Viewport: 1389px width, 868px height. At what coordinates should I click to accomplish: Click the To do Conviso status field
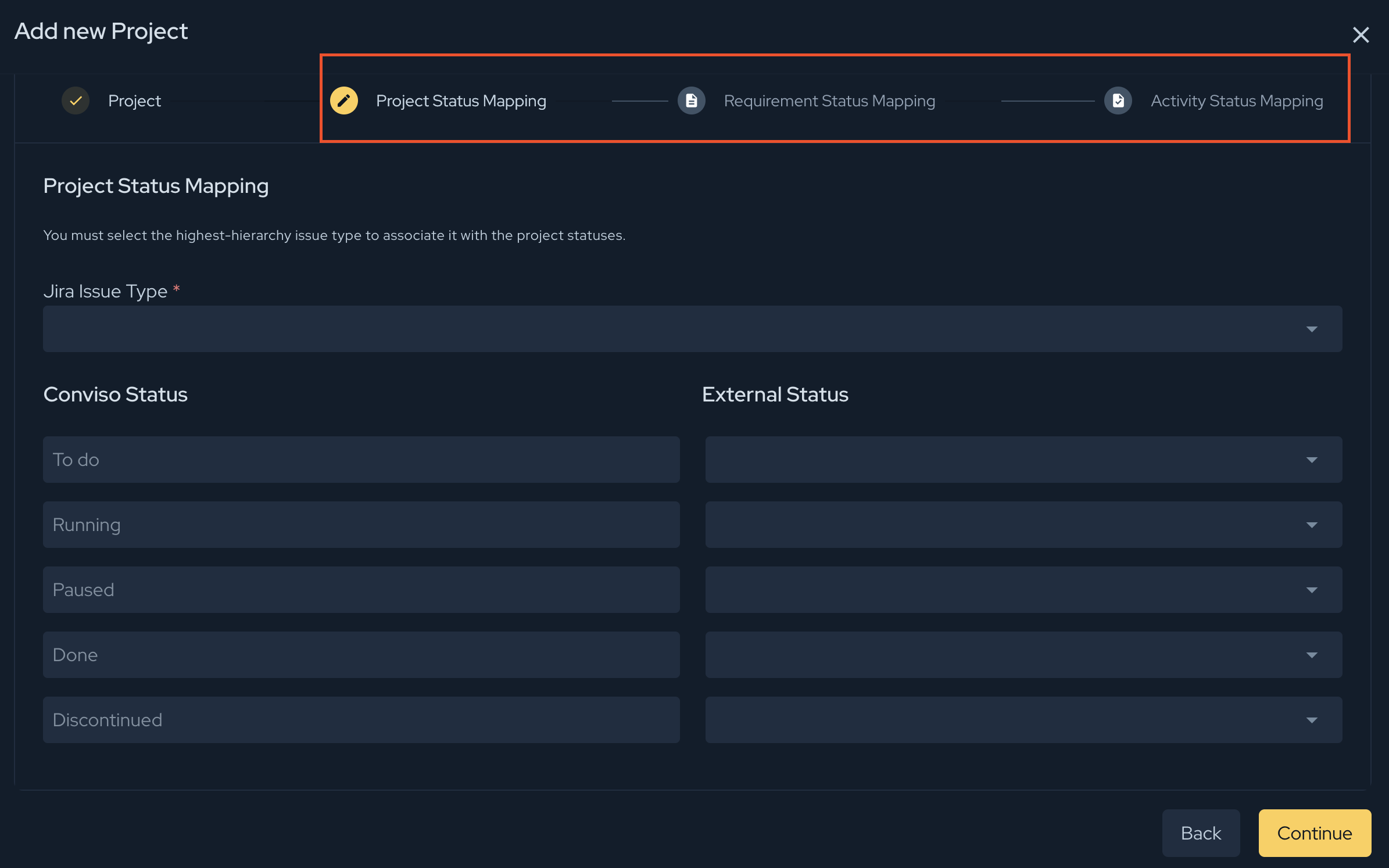[x=361, y=460]
